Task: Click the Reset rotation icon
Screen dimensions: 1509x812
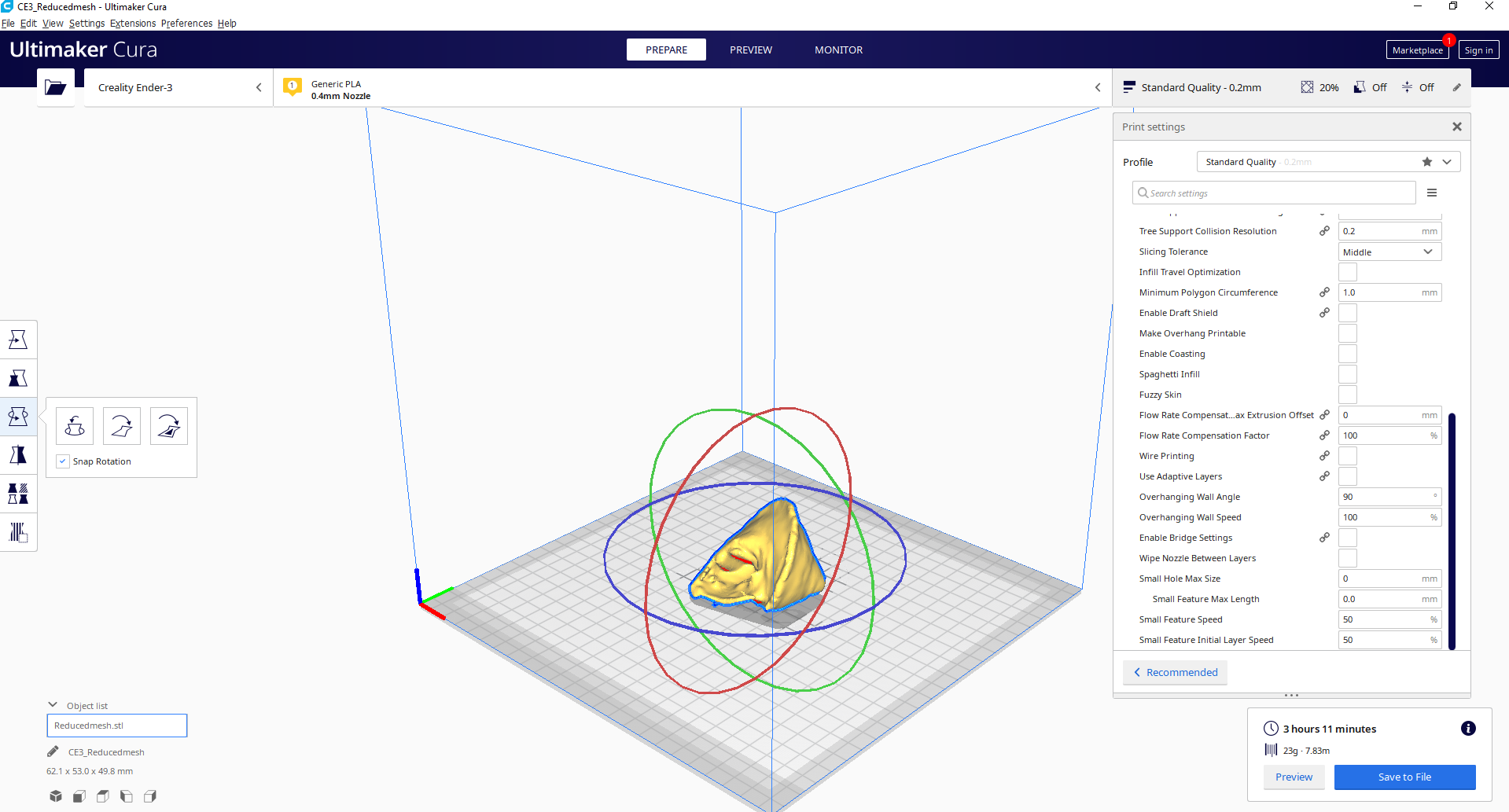Action: tap(75, 426)
